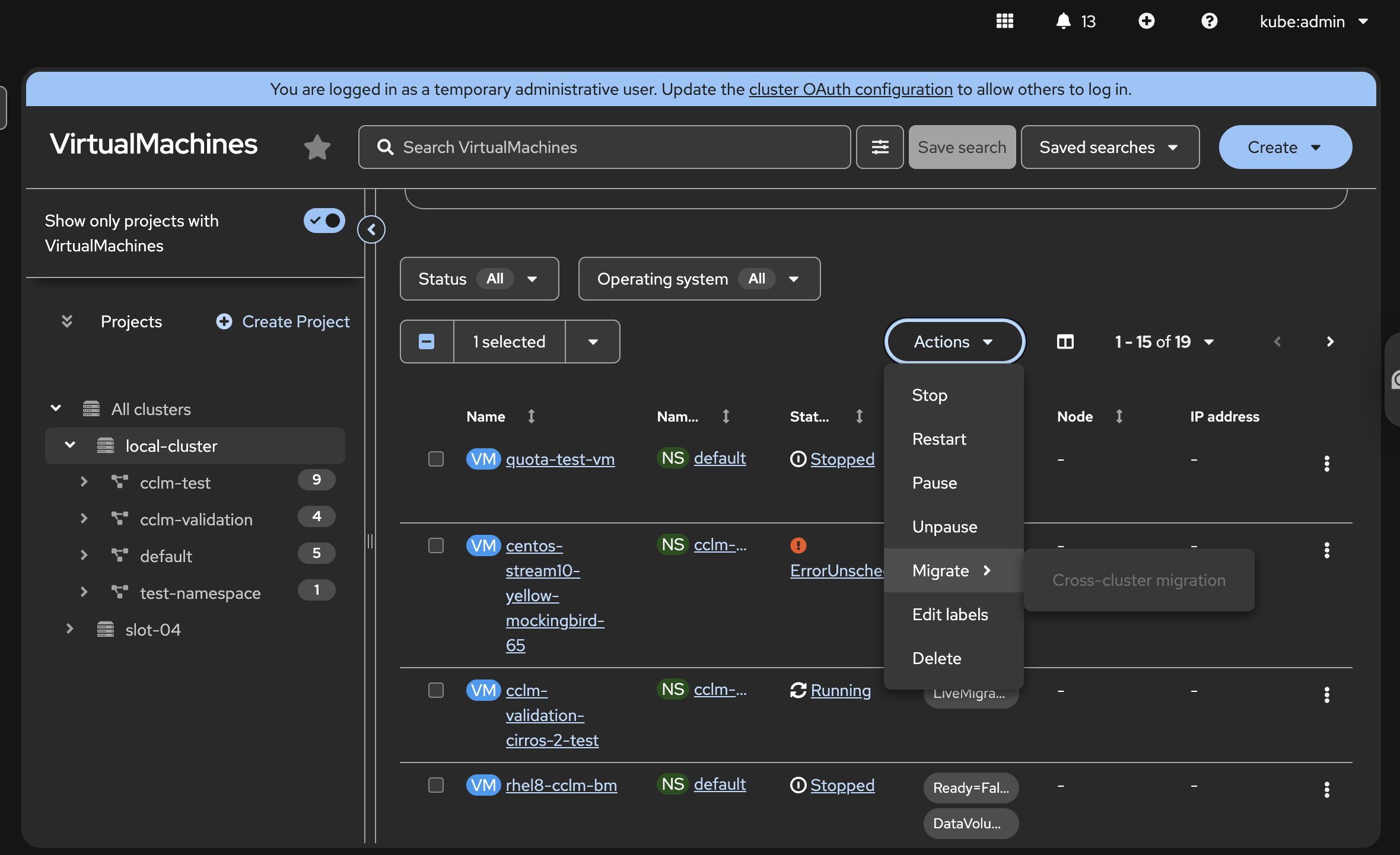Favorite VirtualMachines page with star icon

pyautogui.click(x=317, y=147)
